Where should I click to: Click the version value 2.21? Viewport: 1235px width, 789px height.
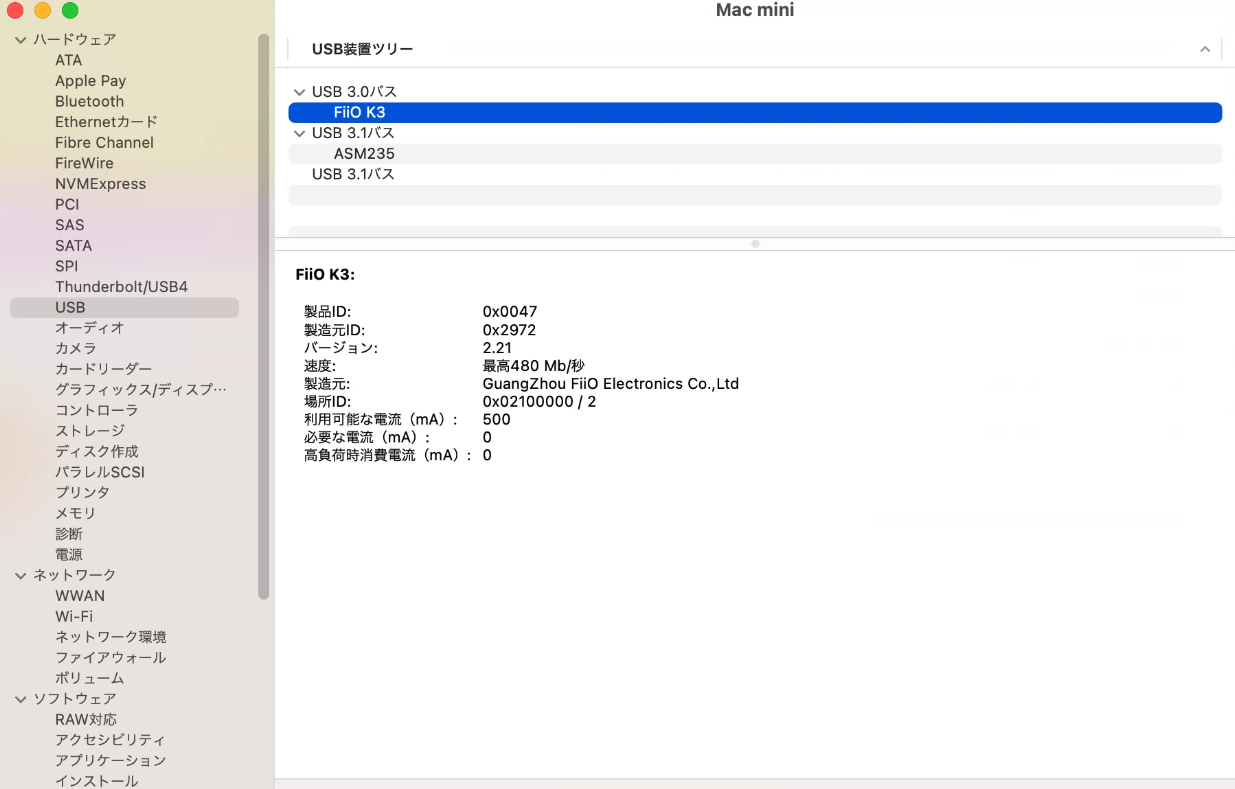[497, 348]
